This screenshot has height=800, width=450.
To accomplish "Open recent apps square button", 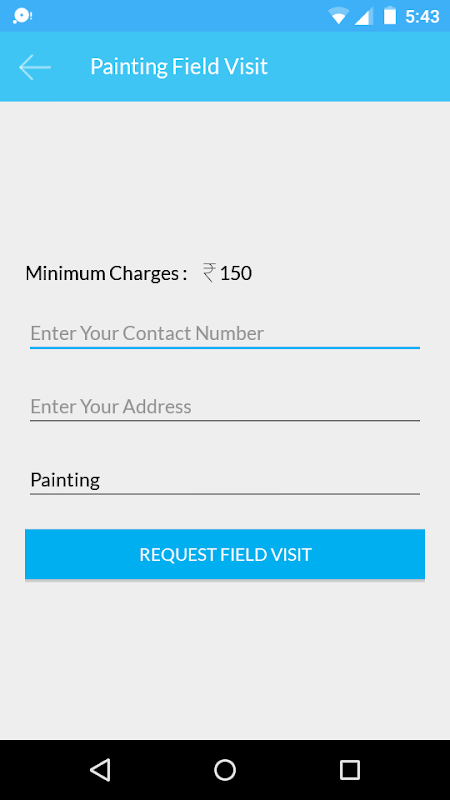I will pos(350,769).
